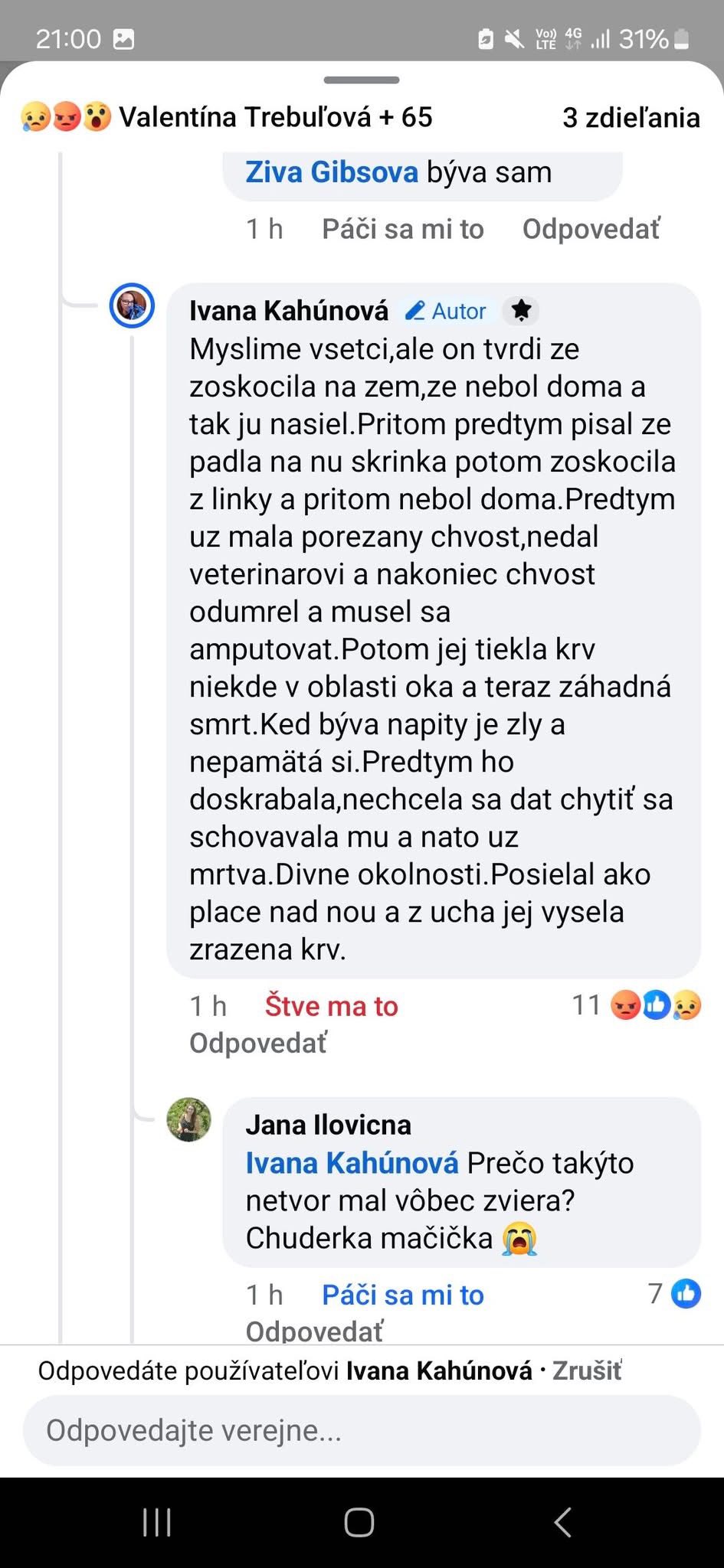The height and width of the screenshot is (1568, 724).
Task: Open the Ziva Gibsova mention link
Action: tap(331, 172)
